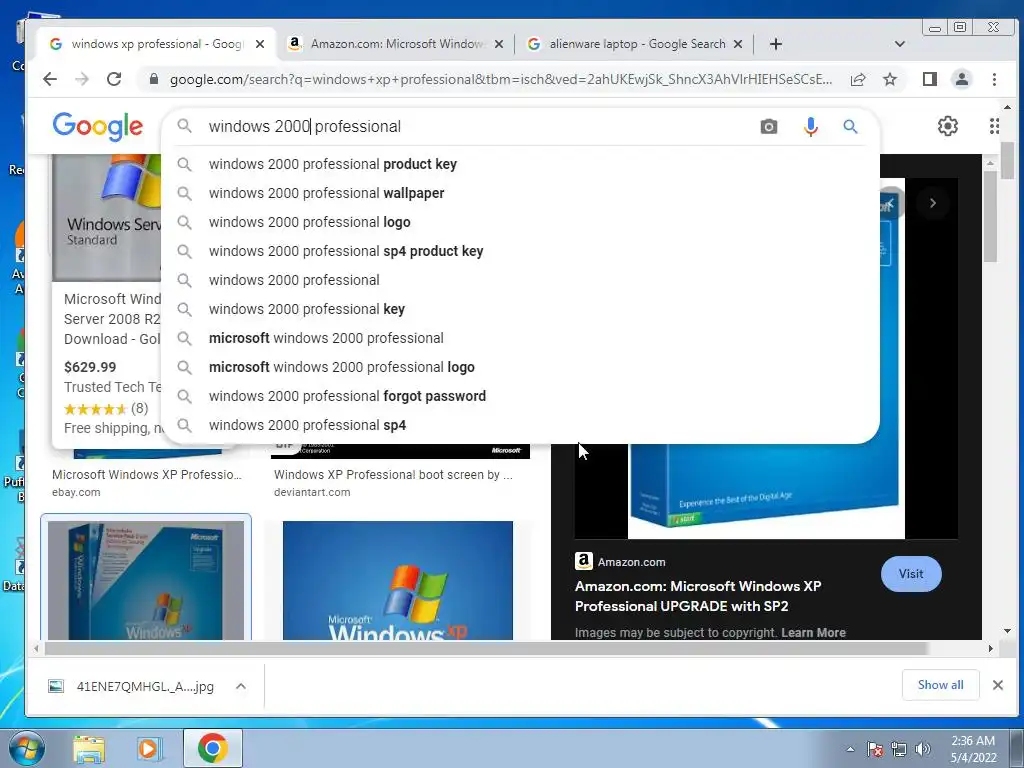Open the network tray icon

[899, 749]
